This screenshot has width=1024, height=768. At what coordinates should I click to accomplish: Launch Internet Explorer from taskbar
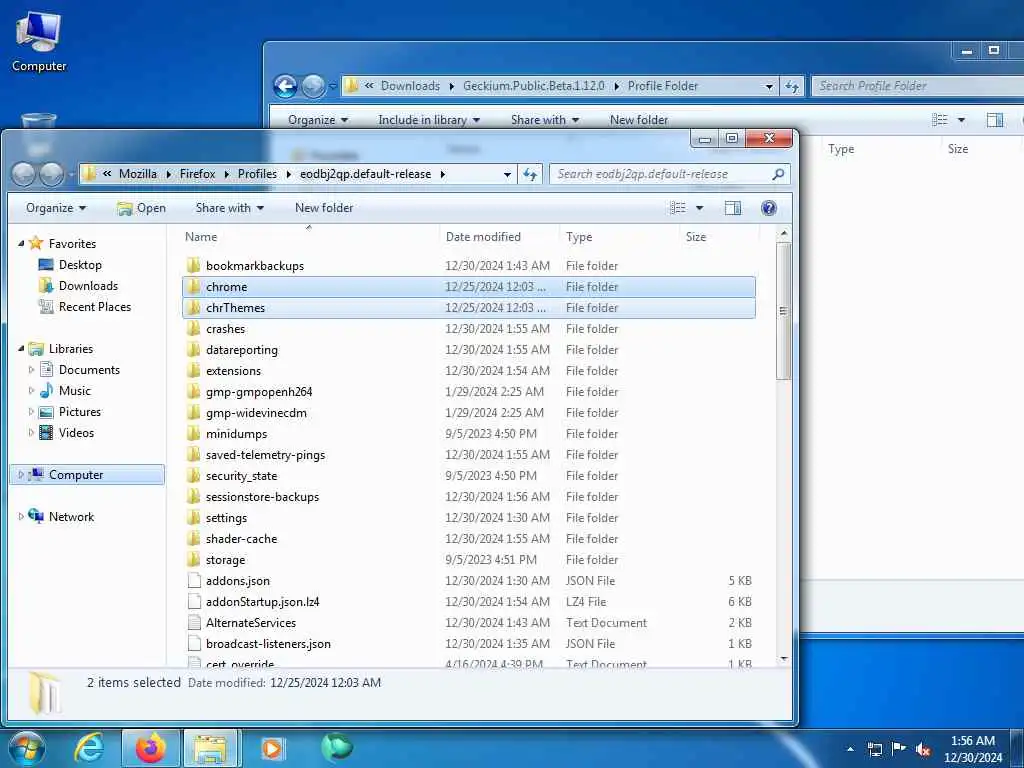[88, 748]
